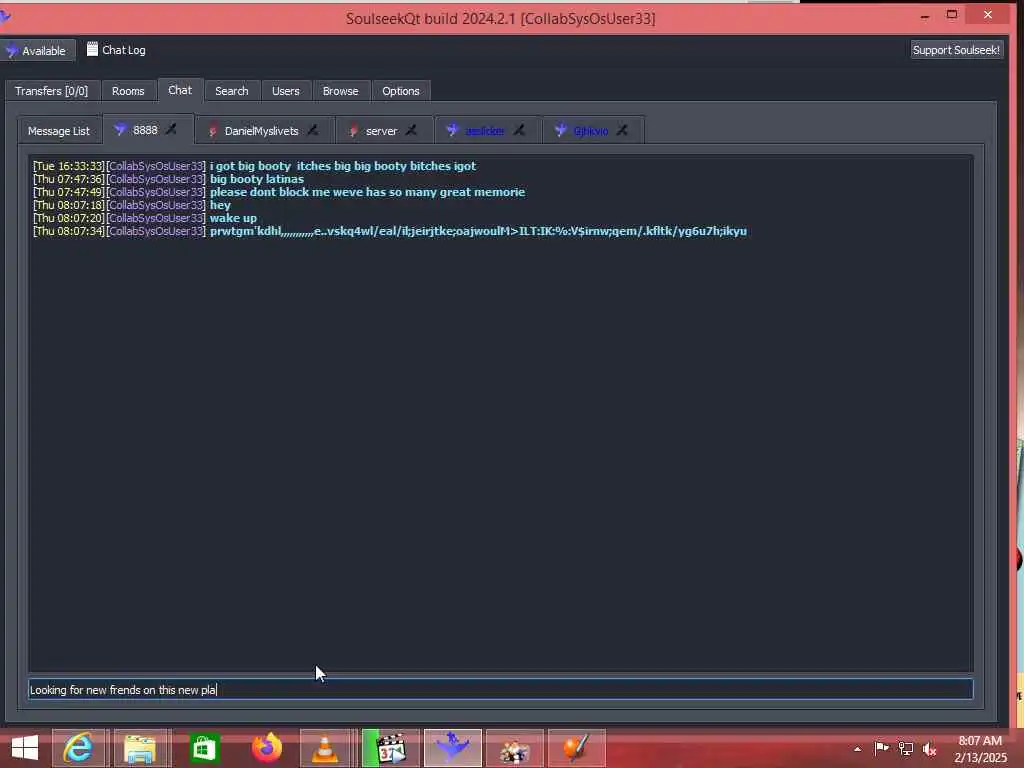Open the Transfers [0/0] tab

[x=52, y=91]
